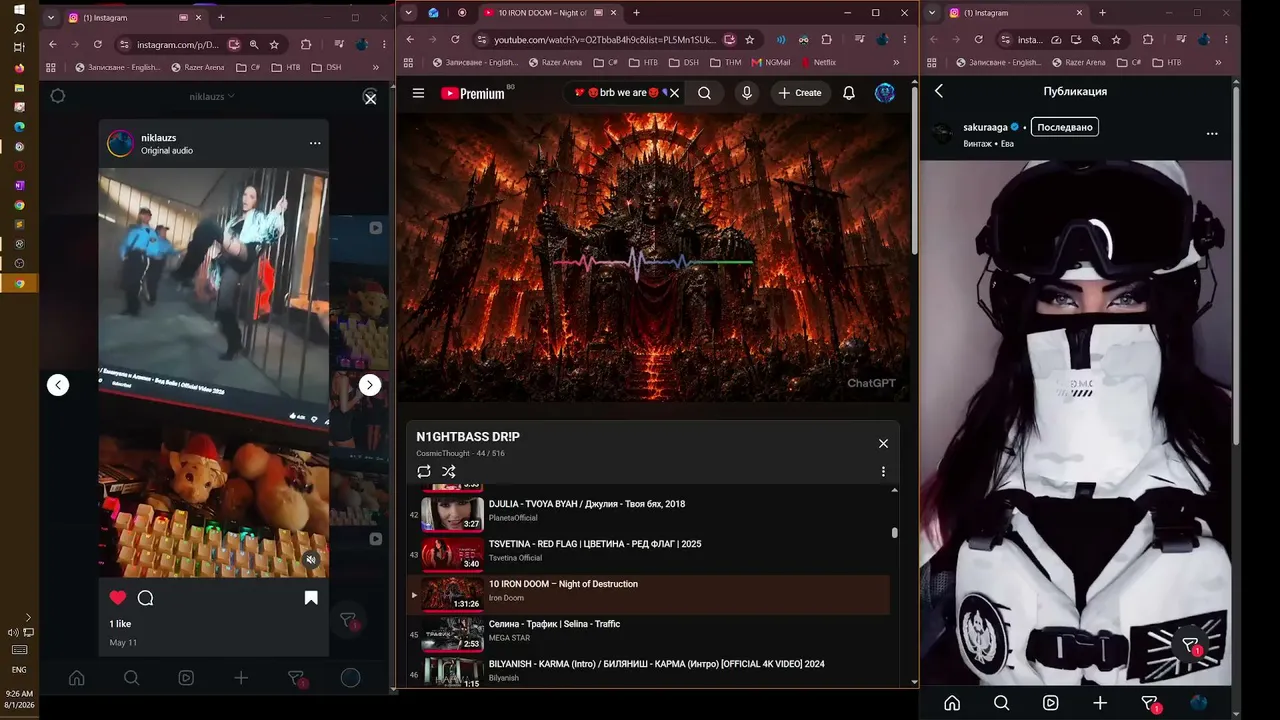Expand the niklauzs account switcher dropdown
1280x720 pixels.
pyautogui.click(x=212, y=96)
